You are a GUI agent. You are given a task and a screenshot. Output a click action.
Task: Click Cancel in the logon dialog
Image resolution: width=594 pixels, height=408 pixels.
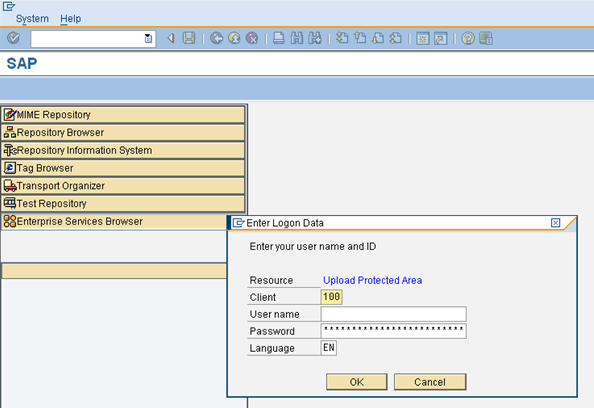click(x=430, y=382)
